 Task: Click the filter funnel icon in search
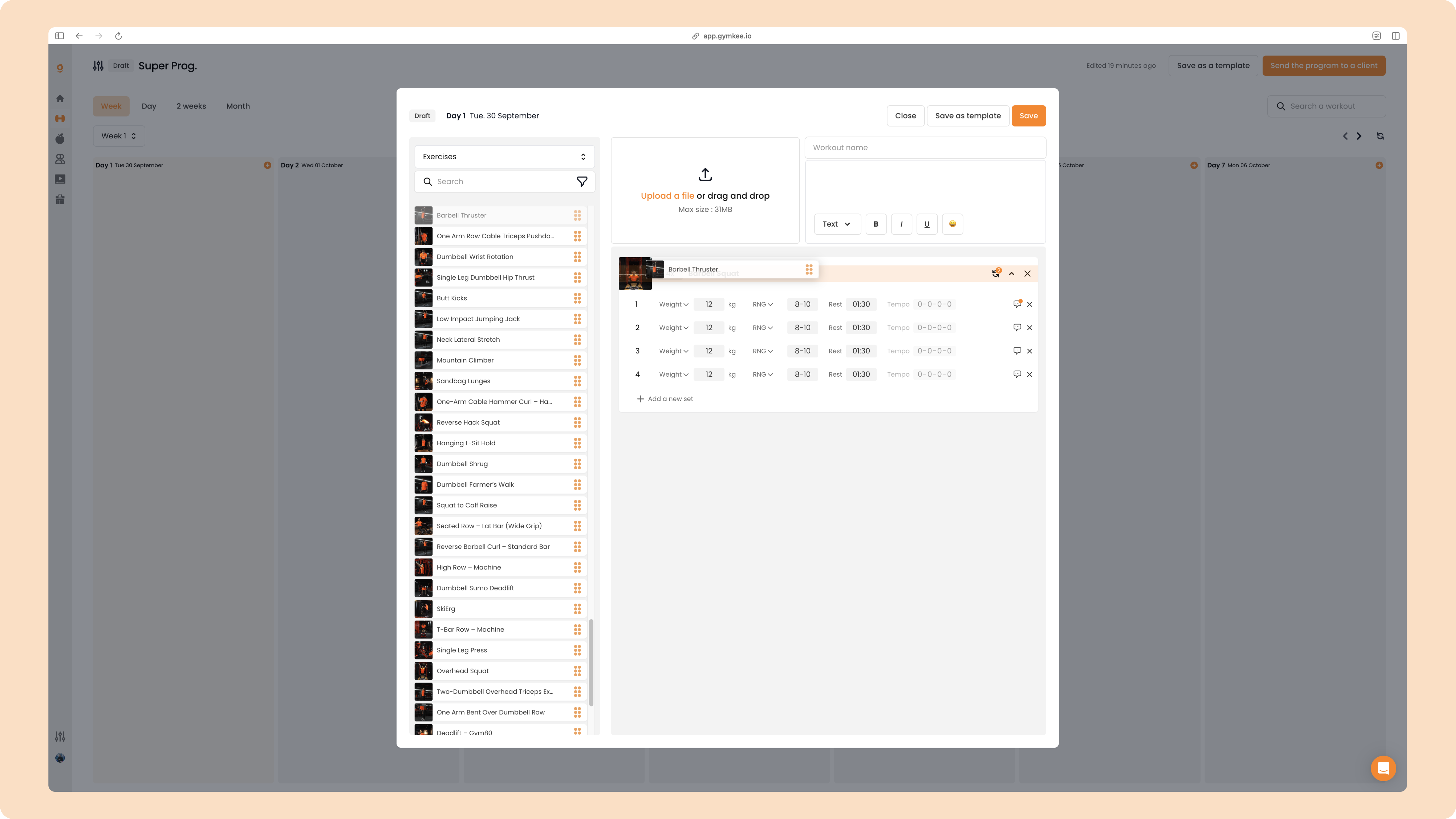point(582,182)
